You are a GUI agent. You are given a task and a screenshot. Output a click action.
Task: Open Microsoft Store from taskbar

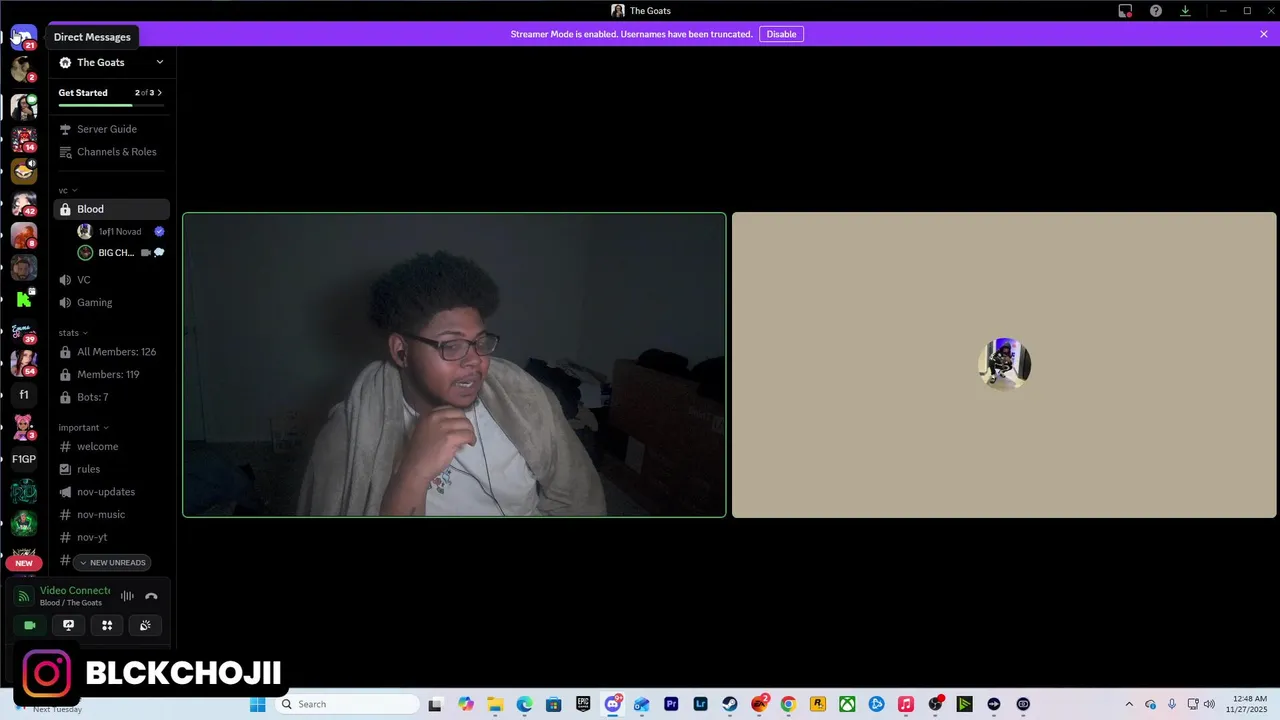pyautogui.click(x=553, y=704)
